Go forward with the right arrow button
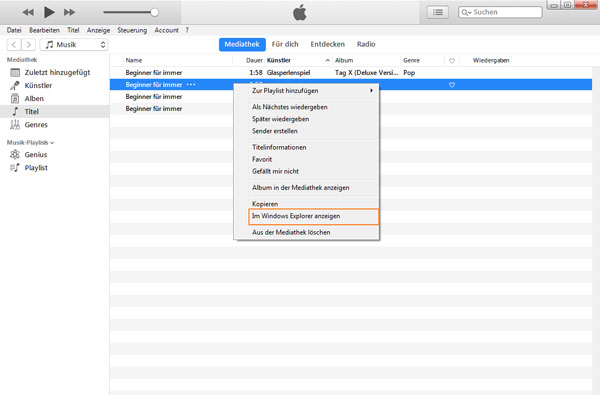This screenshot has height=395, width=600. pos(29,44)
